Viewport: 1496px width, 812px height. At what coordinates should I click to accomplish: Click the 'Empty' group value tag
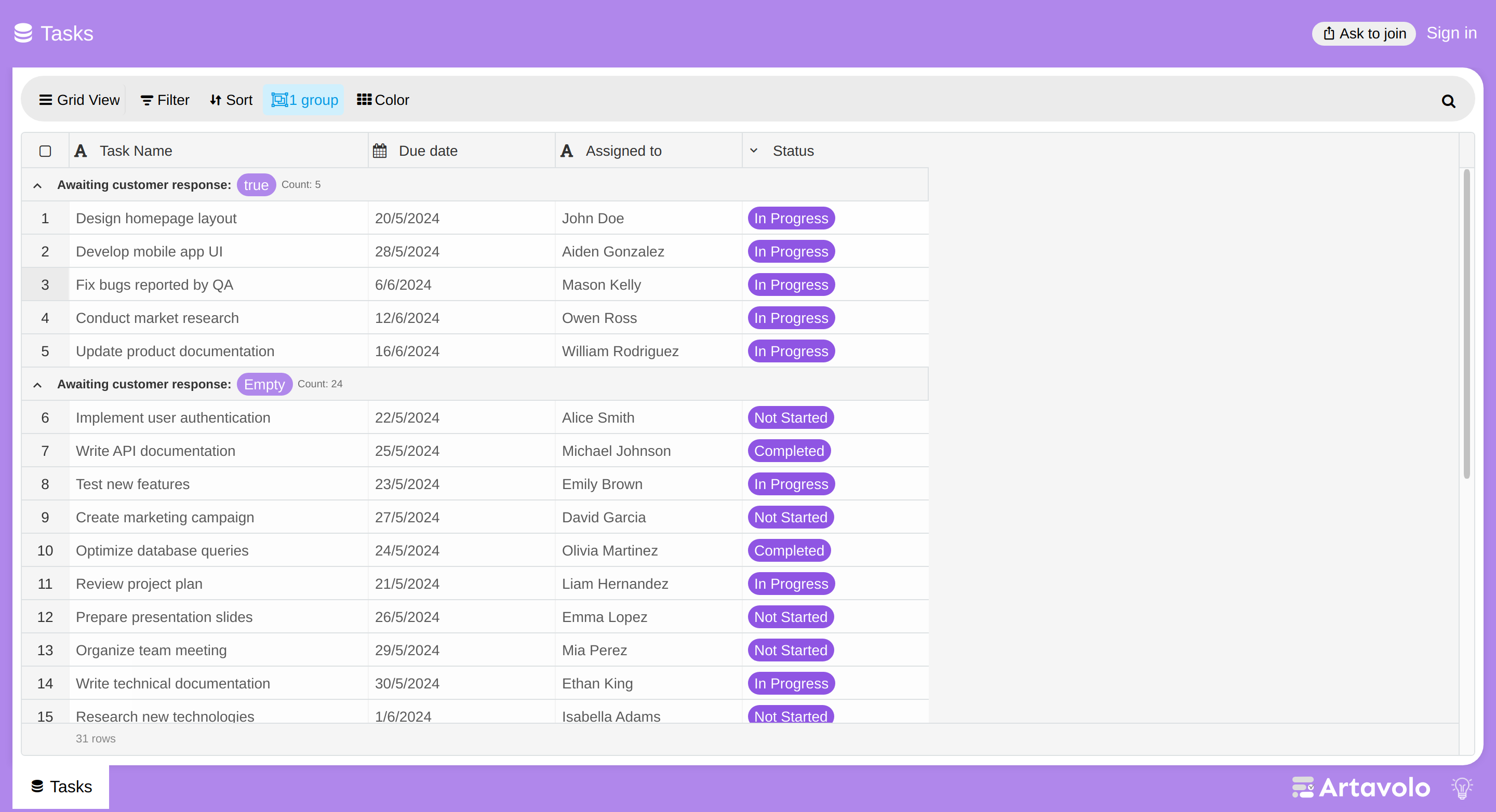tap(264, 384)
